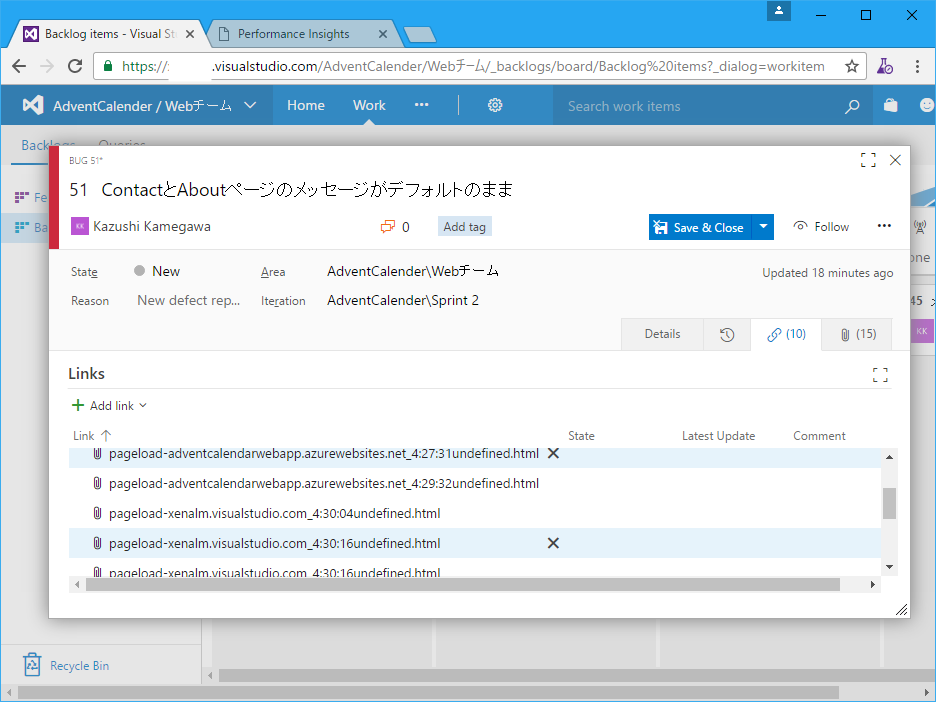Click the State column header
The image size is (936, 702).
(581, 436)
